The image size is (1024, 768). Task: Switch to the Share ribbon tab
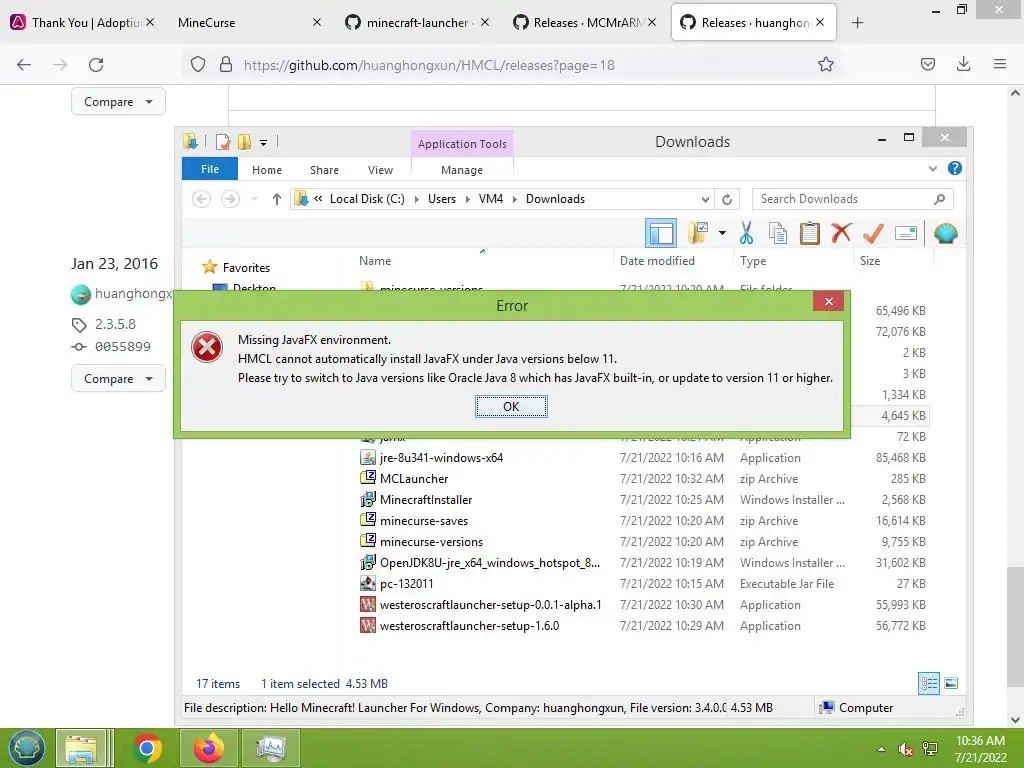click(324, 170)
